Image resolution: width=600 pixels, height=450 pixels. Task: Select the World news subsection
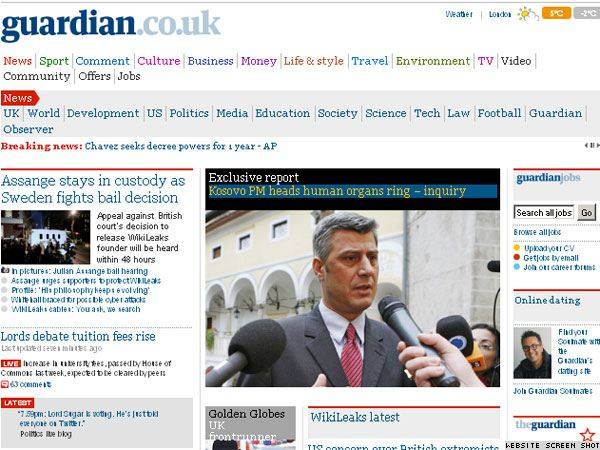pyautogui.click(x=44, y=113)
